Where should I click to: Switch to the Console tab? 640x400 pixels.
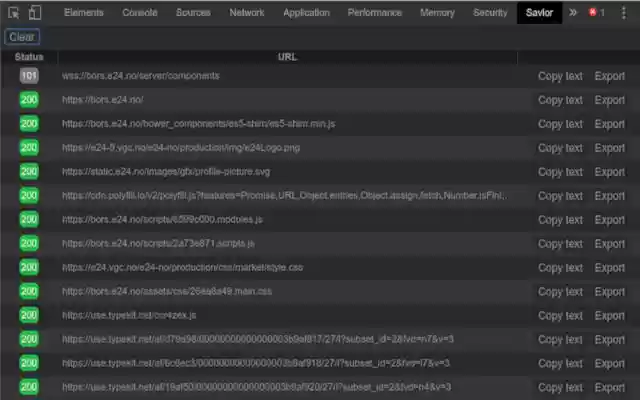pyautogui.click(x=140, y=13)
